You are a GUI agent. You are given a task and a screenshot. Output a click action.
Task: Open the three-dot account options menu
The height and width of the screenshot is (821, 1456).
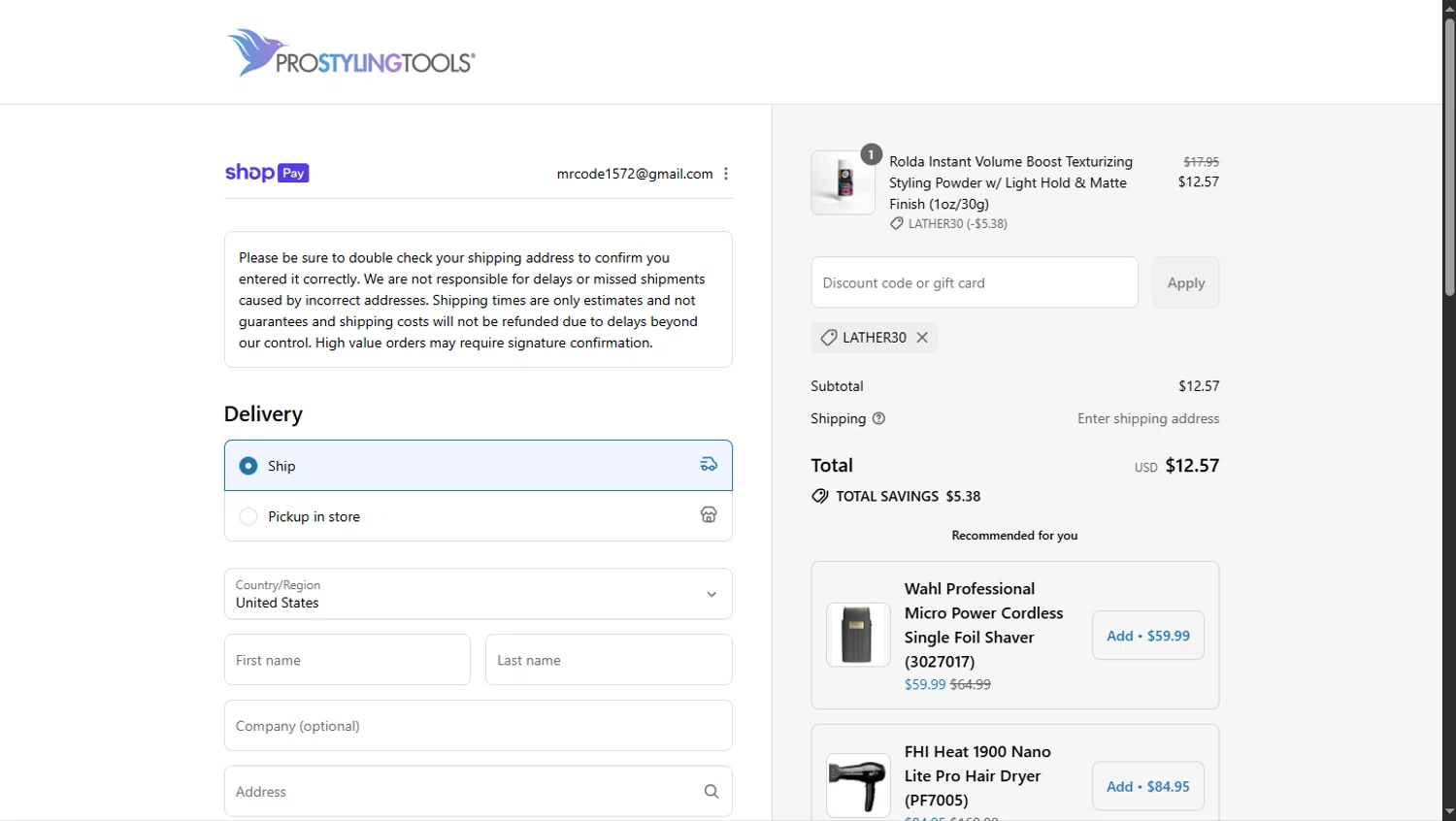click(726, 174)
